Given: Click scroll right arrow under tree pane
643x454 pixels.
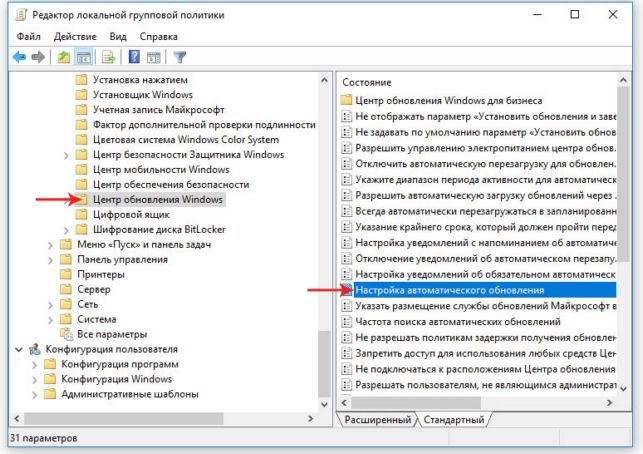Looking at the screenshot, I should point(310,418).
